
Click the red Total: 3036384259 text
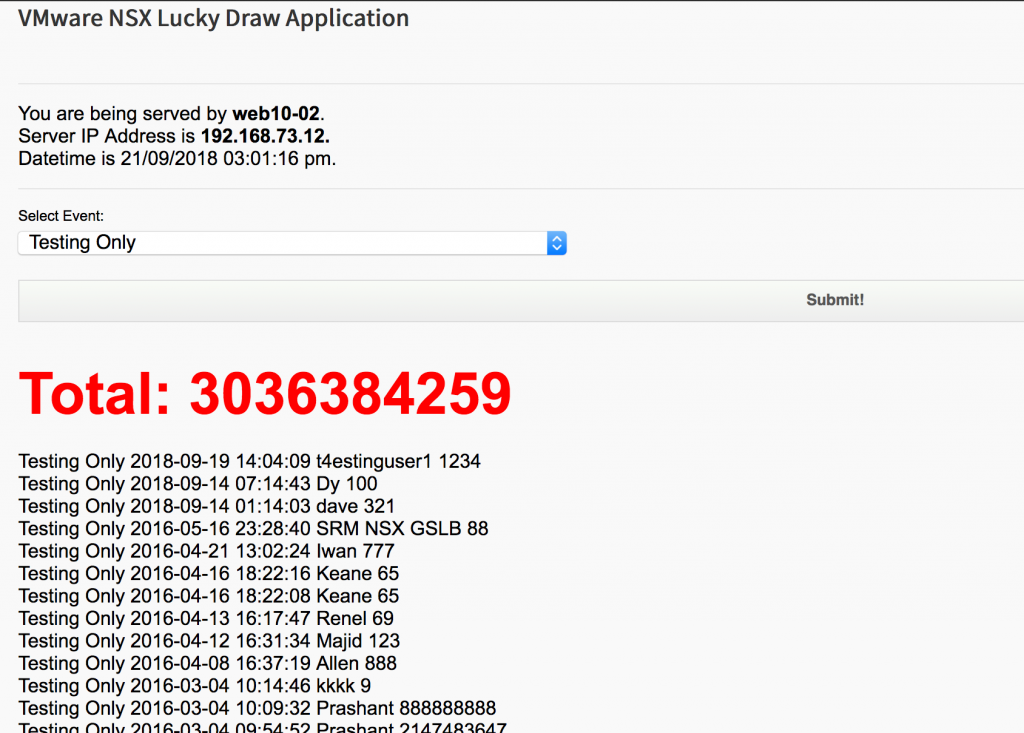point(264,393)
